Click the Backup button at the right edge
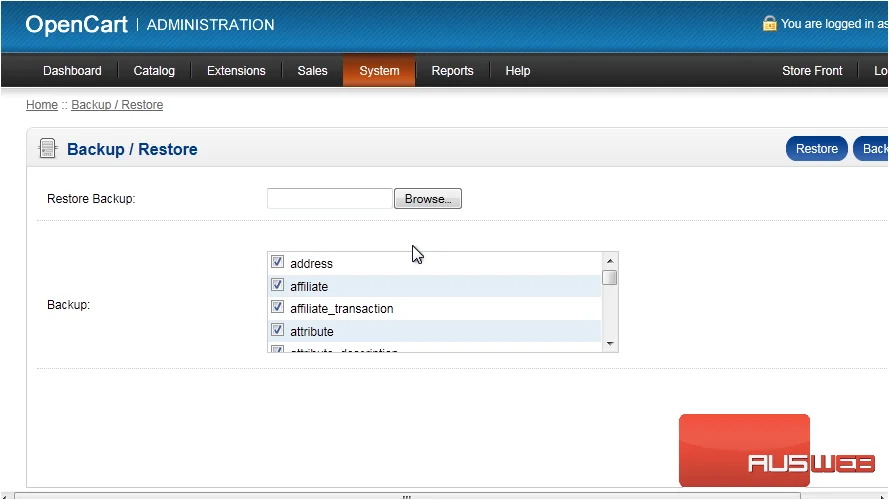 (871, 149)
